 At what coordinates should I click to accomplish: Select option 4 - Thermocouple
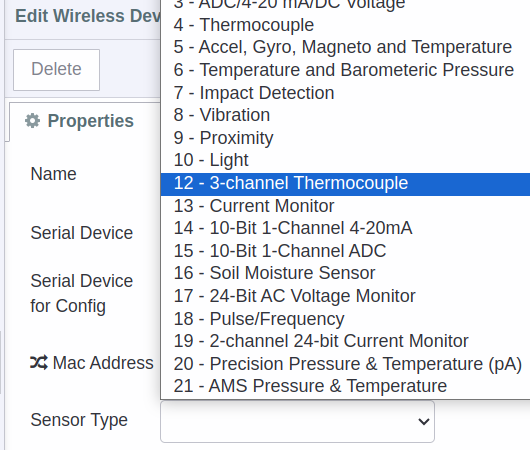coord(345,25)
